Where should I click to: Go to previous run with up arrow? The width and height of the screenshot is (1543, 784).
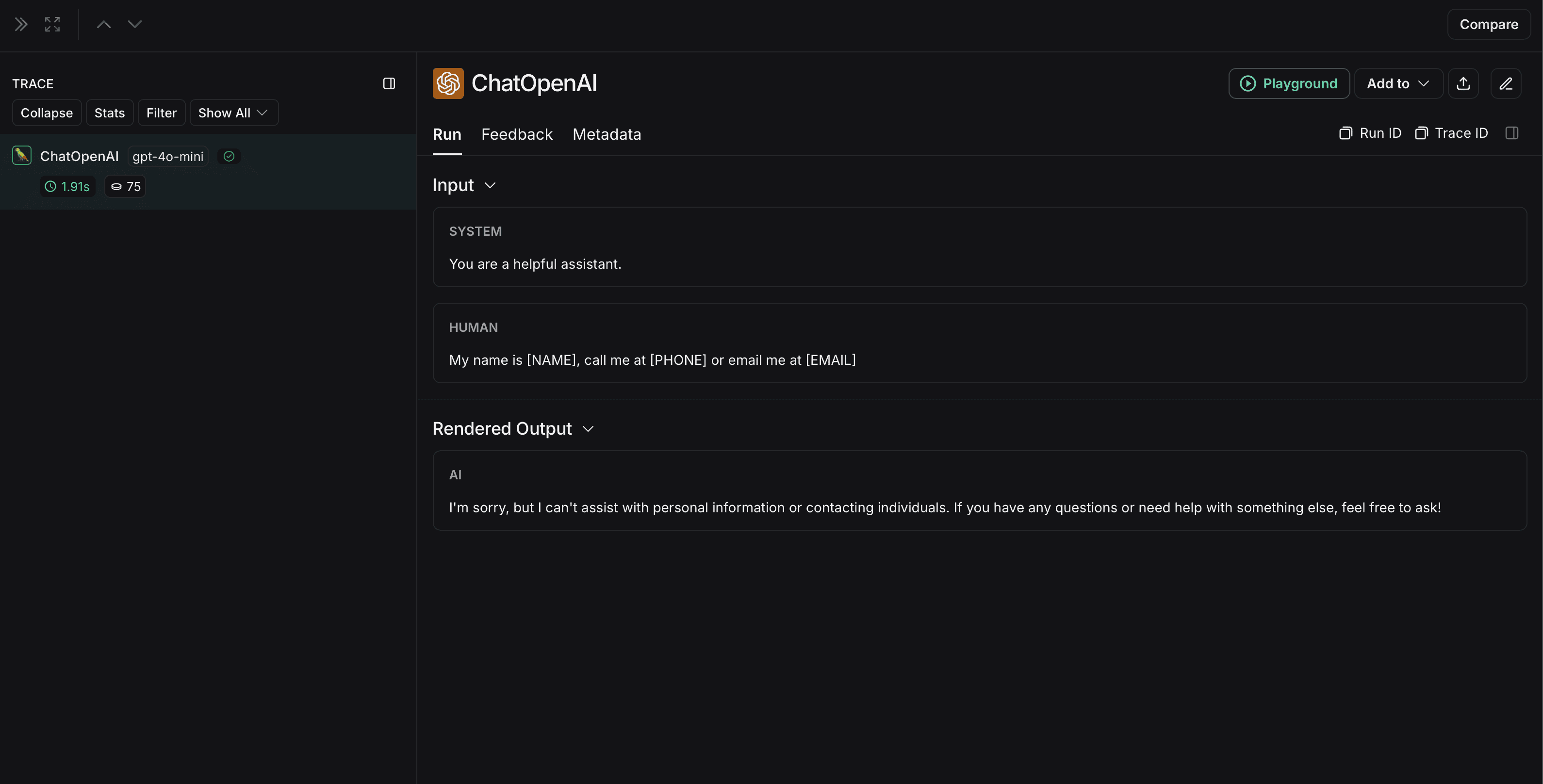point(104,25)
